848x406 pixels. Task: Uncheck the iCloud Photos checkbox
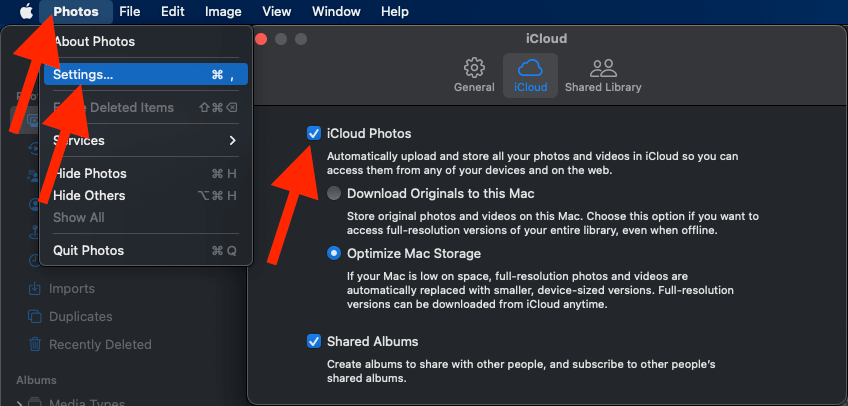[x=314, y=133]
